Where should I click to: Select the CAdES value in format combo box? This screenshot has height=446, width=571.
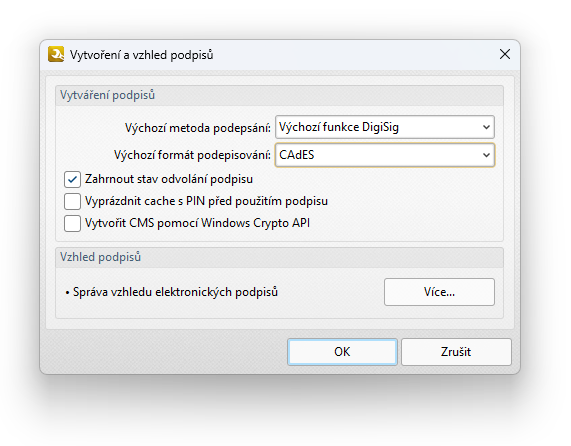click(x=296, y=155)
